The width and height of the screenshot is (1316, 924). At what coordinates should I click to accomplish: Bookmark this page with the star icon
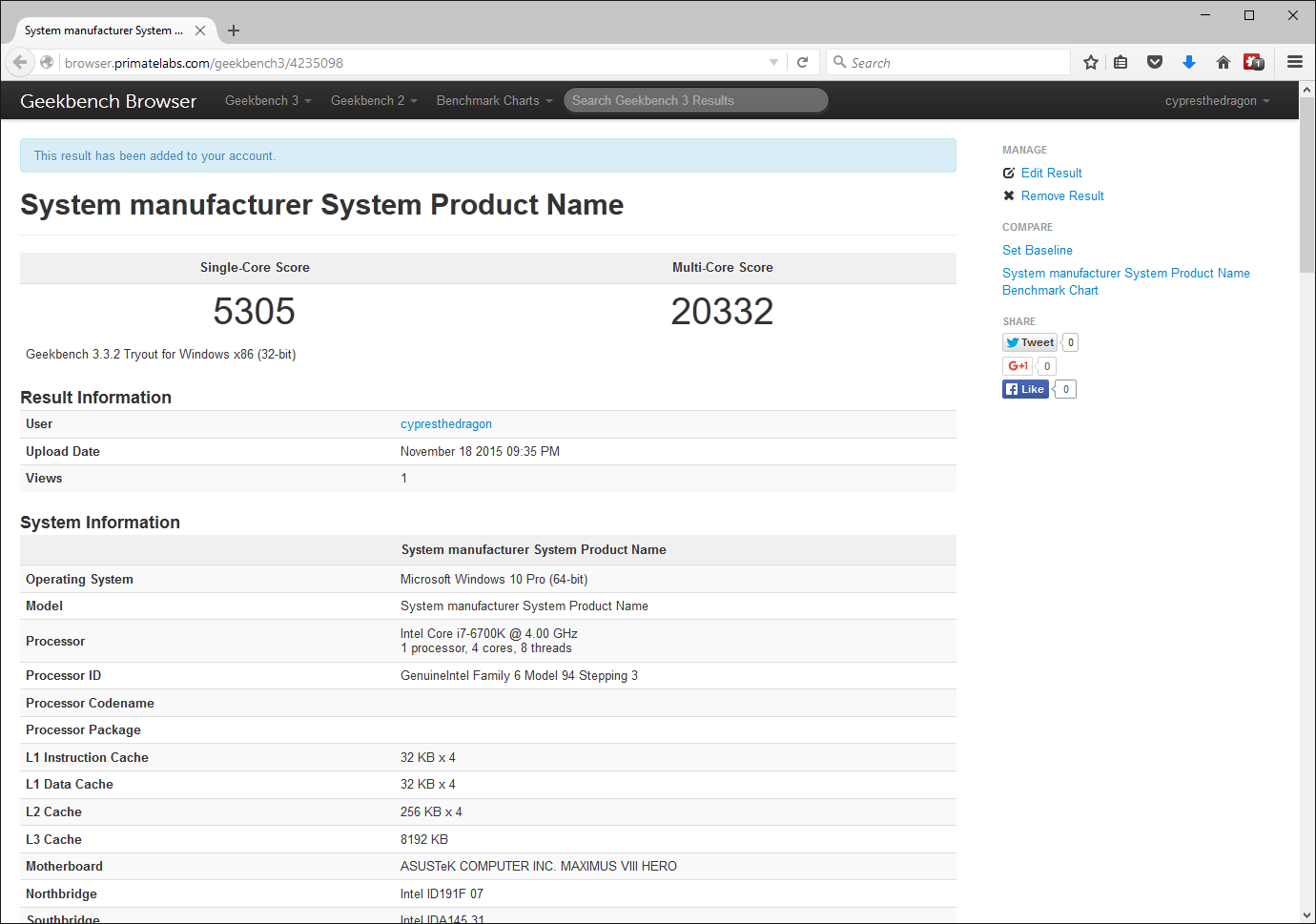point(1091,63)
